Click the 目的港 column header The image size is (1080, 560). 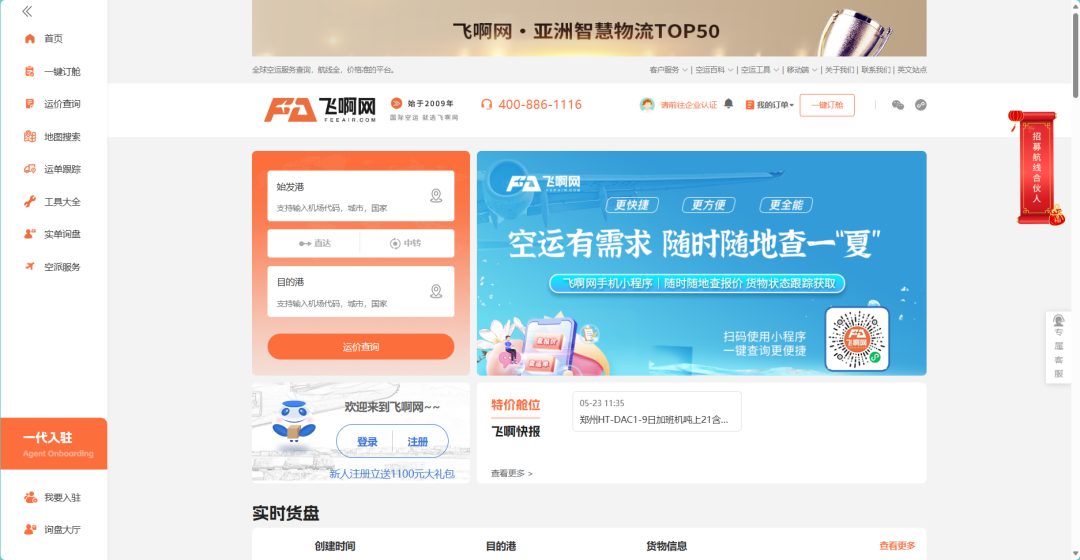click(x=501, y=546)
